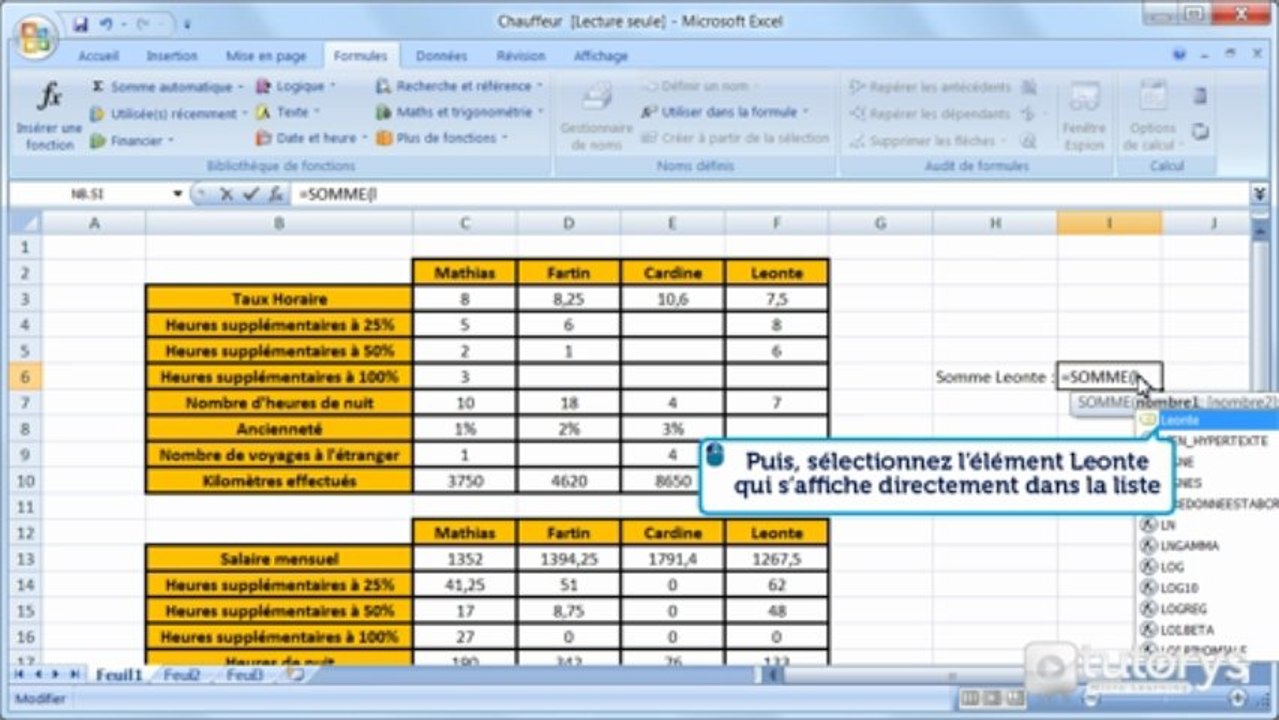Screen dimensions: 1279x720
Task: Click the Taux Horaire label cell
Action: tap(279, 298)
